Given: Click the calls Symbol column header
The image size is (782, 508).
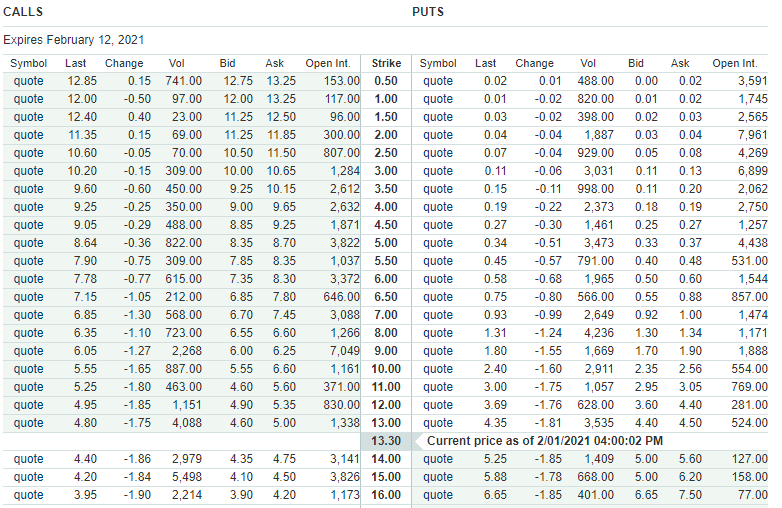Looking at the screenshot, I should pos(28,63).
